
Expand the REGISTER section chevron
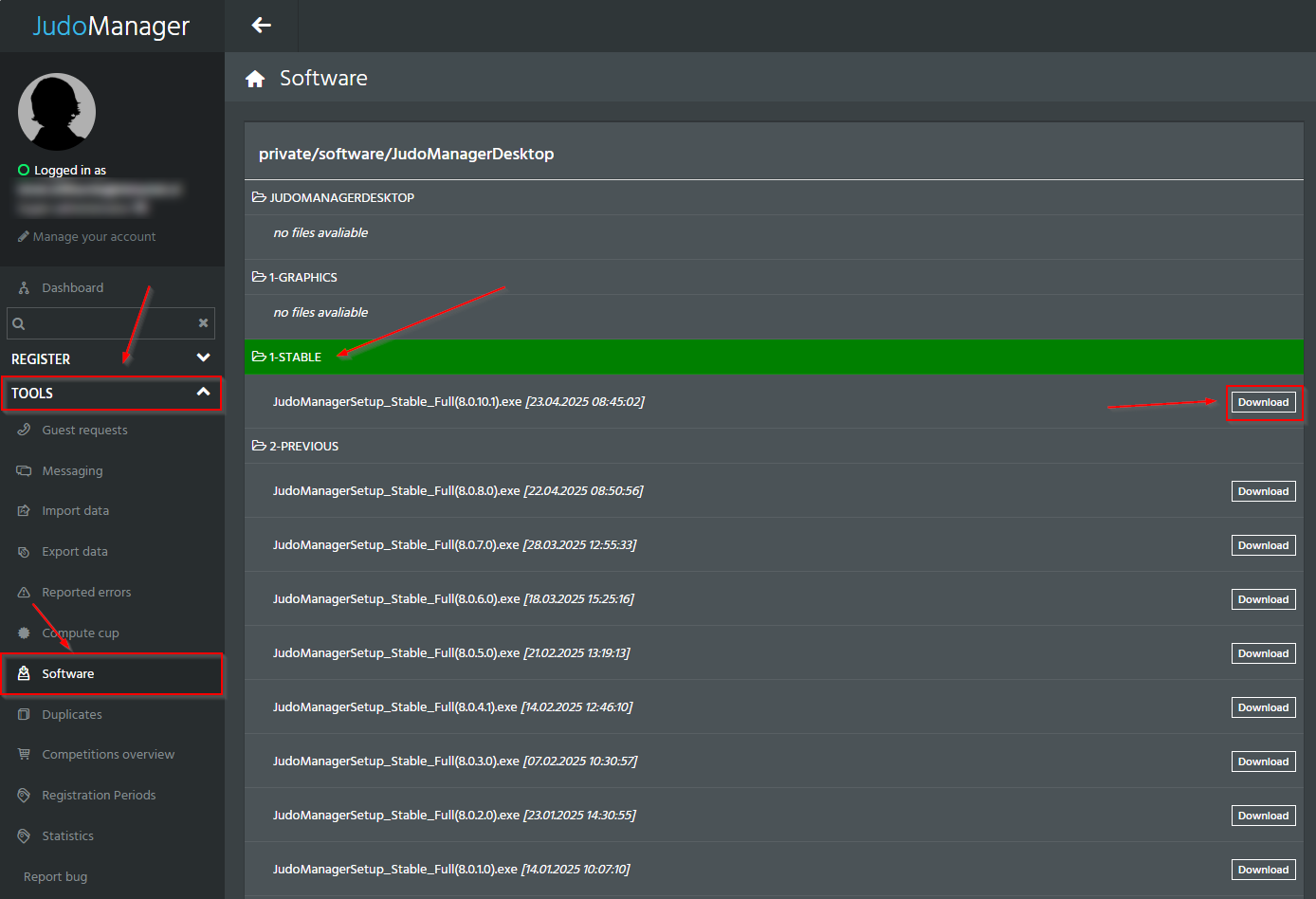pos(203,358)
